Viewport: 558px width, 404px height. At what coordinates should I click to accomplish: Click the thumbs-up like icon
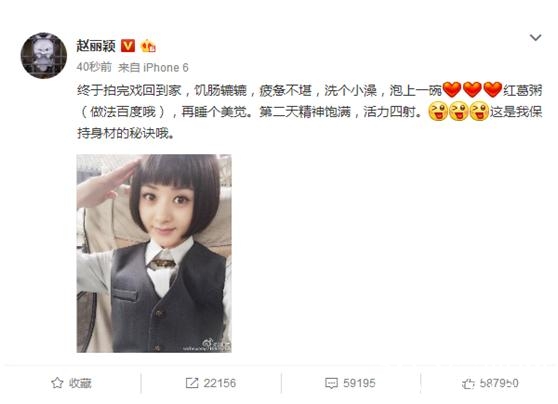click(x=468, y=383)
